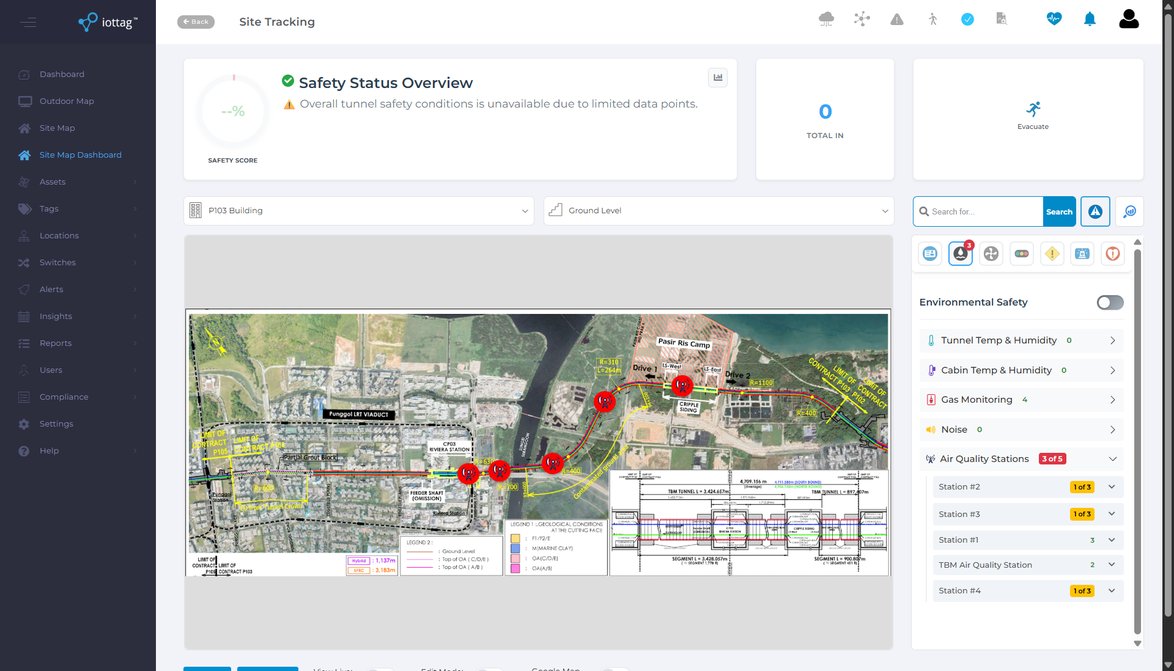Screen dimensions: 1174x671
Task: Open the warning triangle icon in header
Action: coord(897,19)
